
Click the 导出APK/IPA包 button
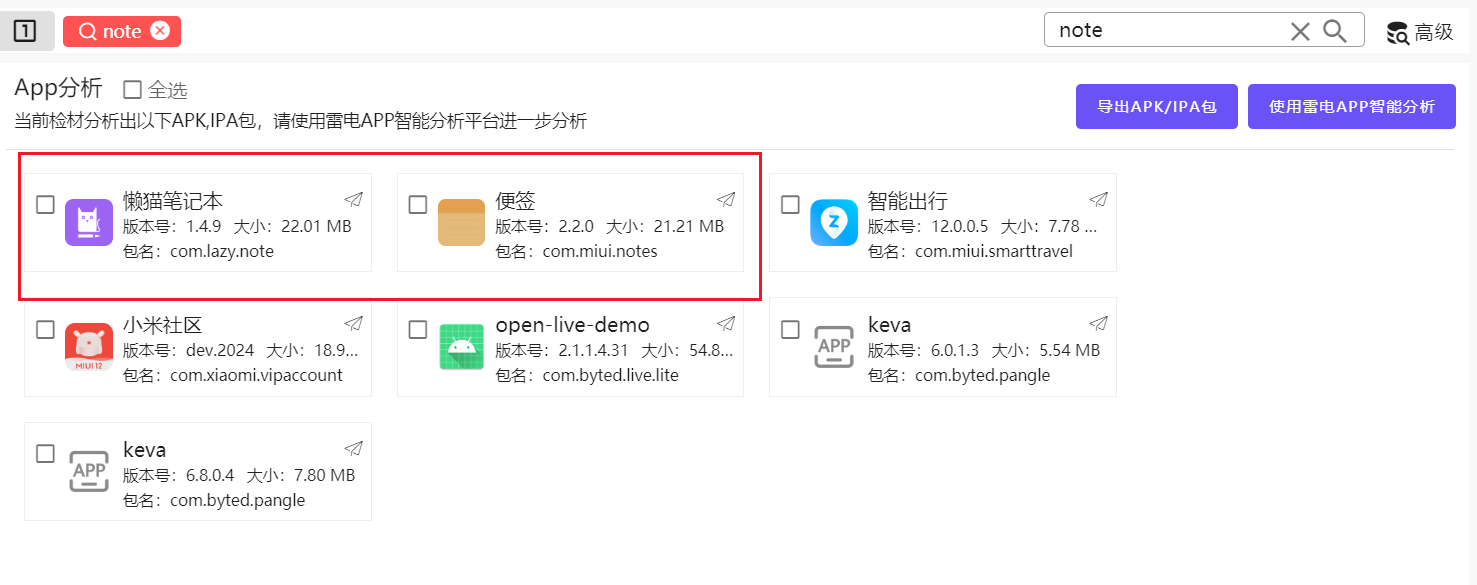1157,107
